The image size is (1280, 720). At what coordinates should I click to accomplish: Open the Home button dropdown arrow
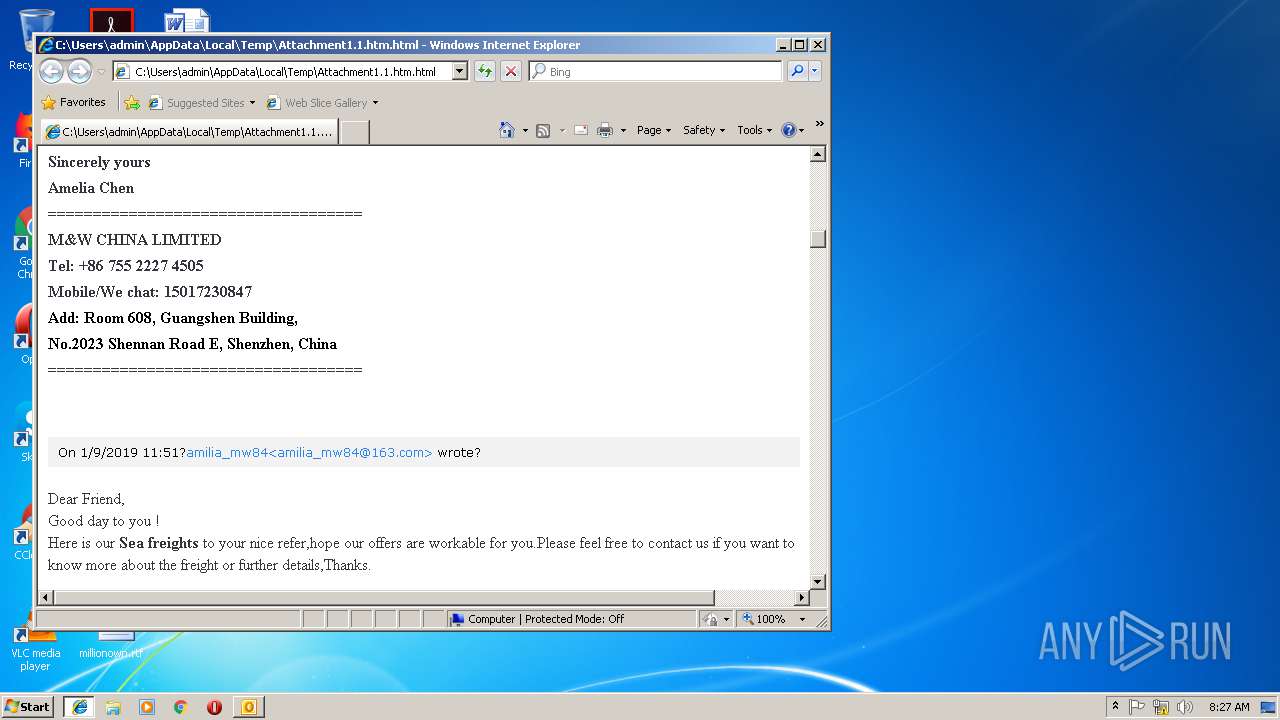point(525,130)
